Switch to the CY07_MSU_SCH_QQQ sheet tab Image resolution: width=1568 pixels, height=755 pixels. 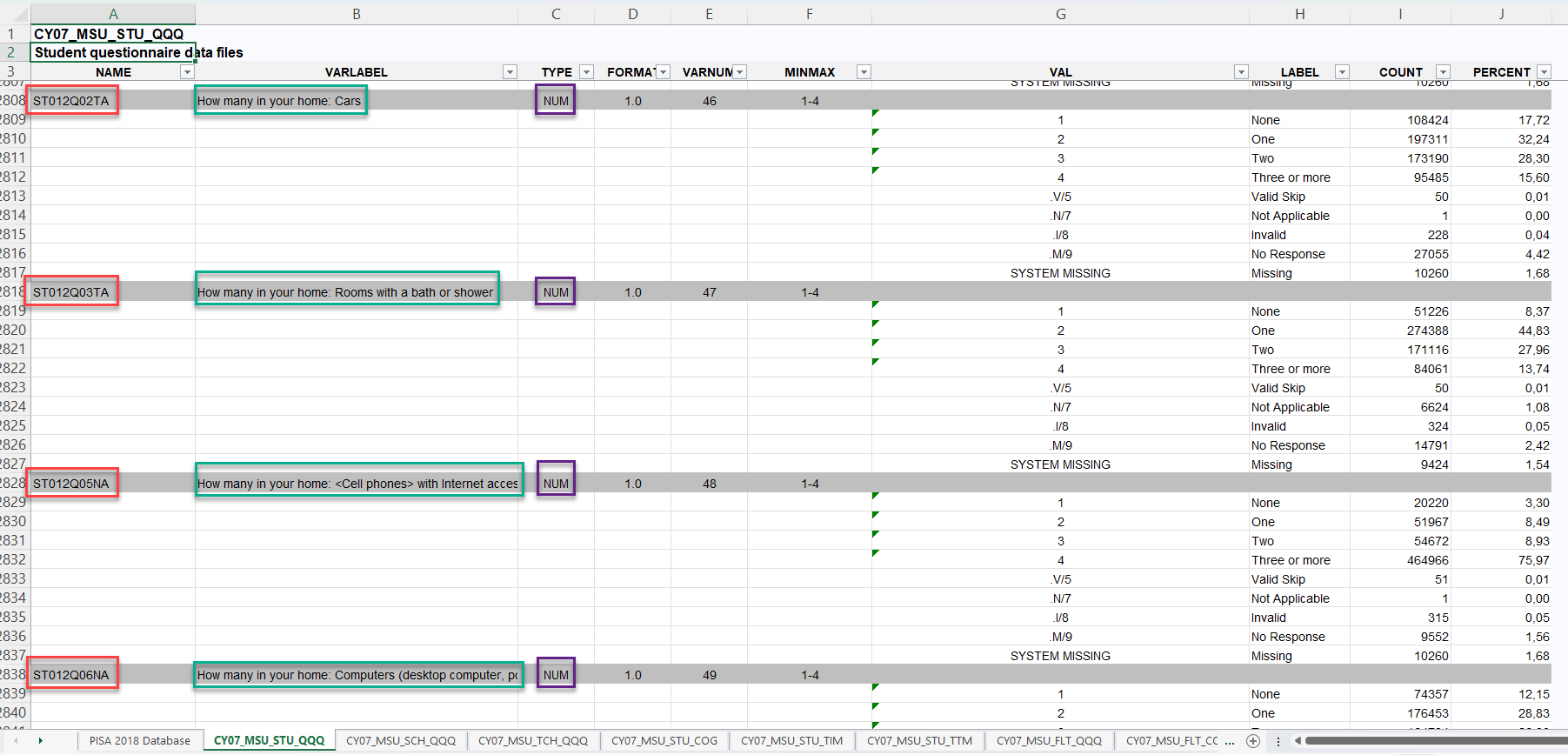tap(401, 741)
